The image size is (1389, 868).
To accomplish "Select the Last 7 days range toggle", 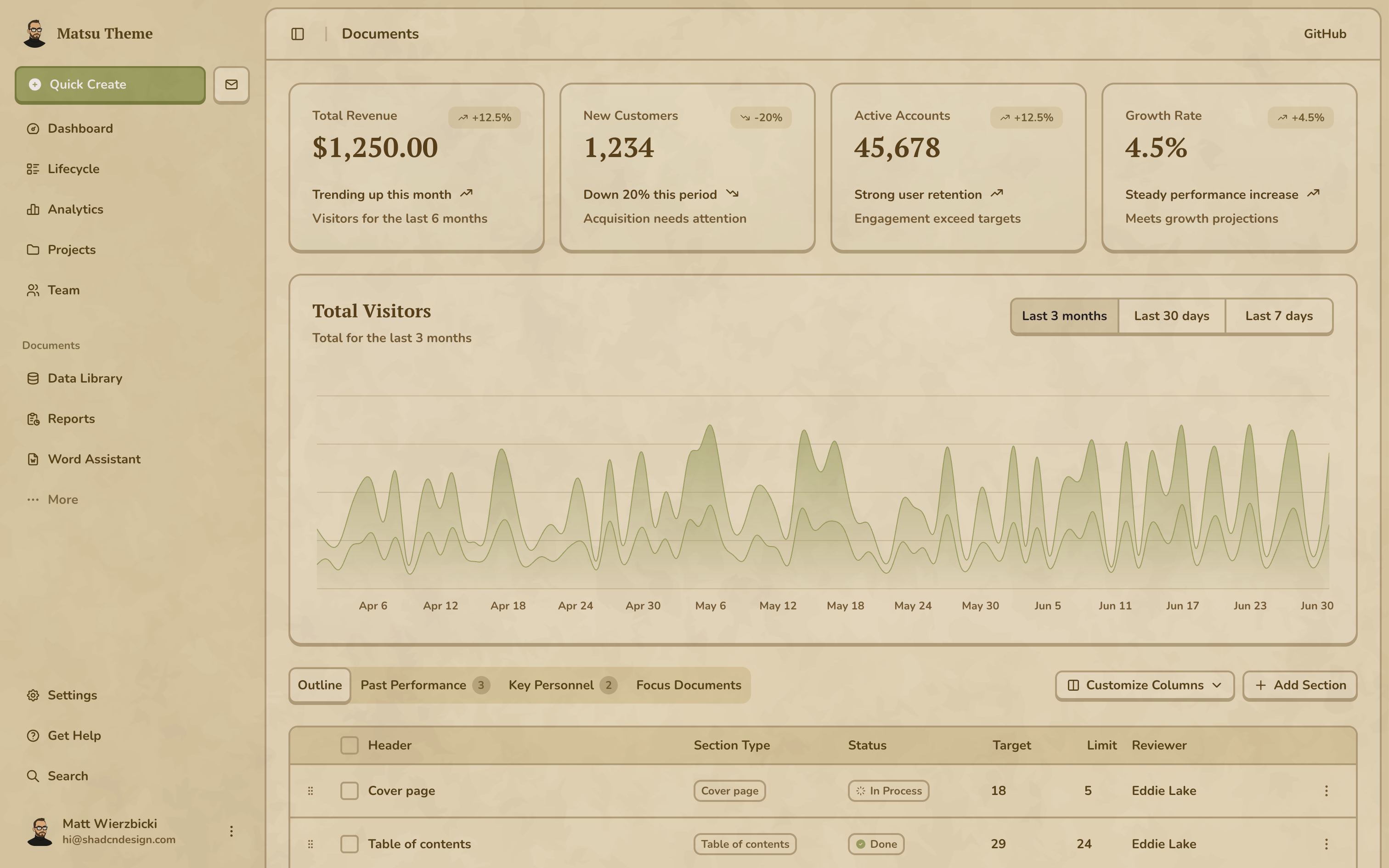I will (1279, 316).
